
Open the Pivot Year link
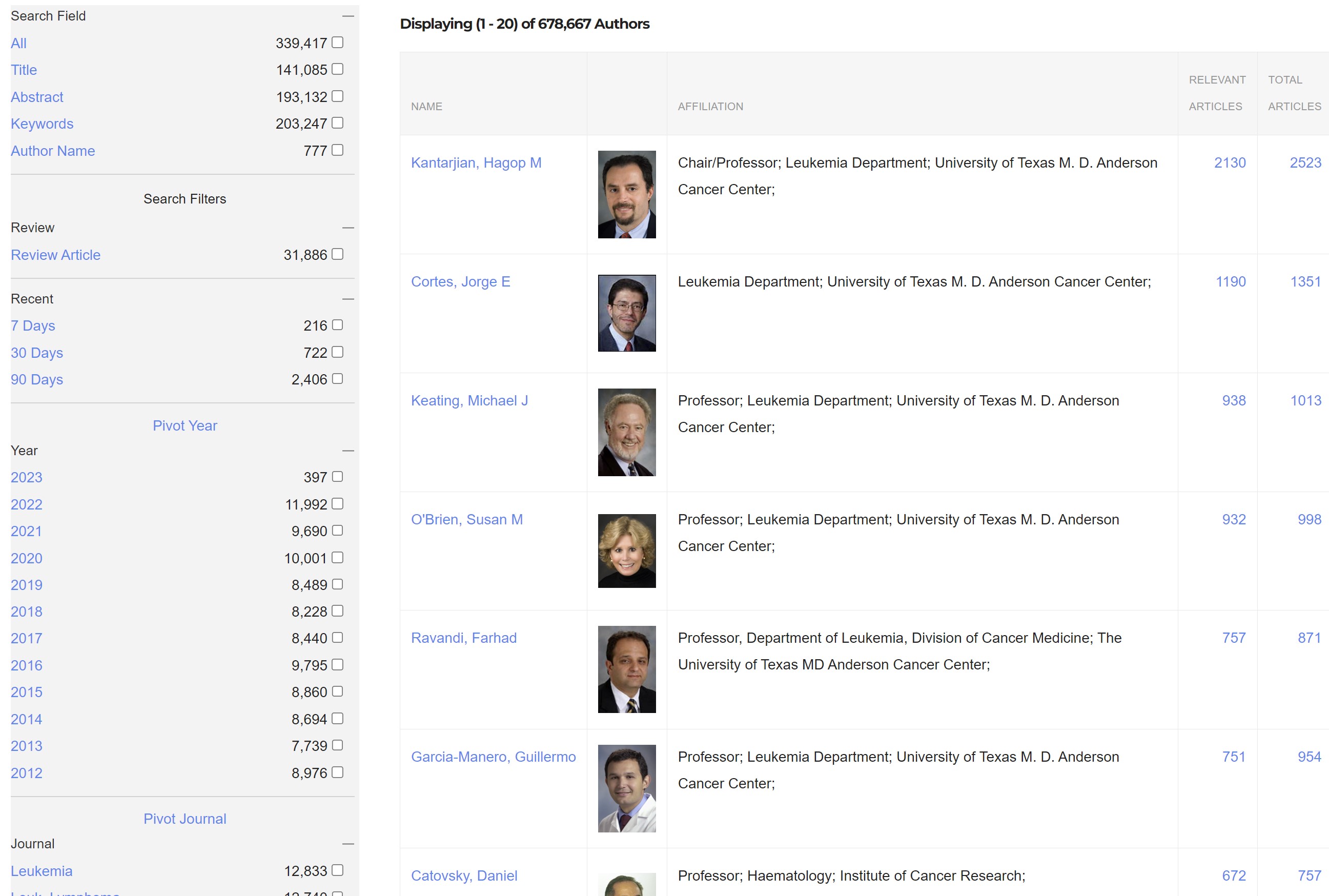click(x=185, y=426)
